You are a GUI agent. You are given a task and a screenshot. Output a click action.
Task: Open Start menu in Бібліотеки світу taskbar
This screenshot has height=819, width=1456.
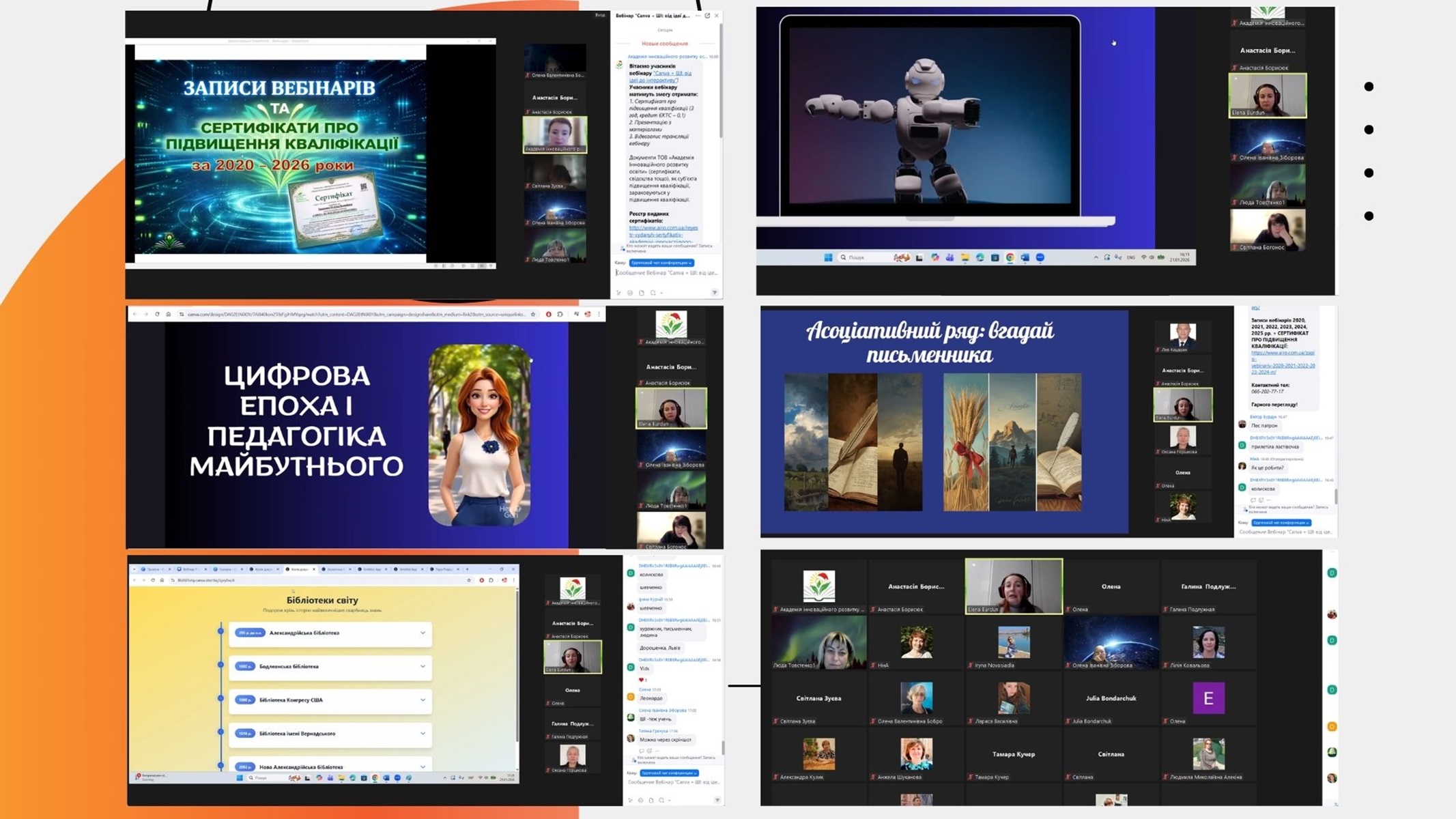[240, 777]
